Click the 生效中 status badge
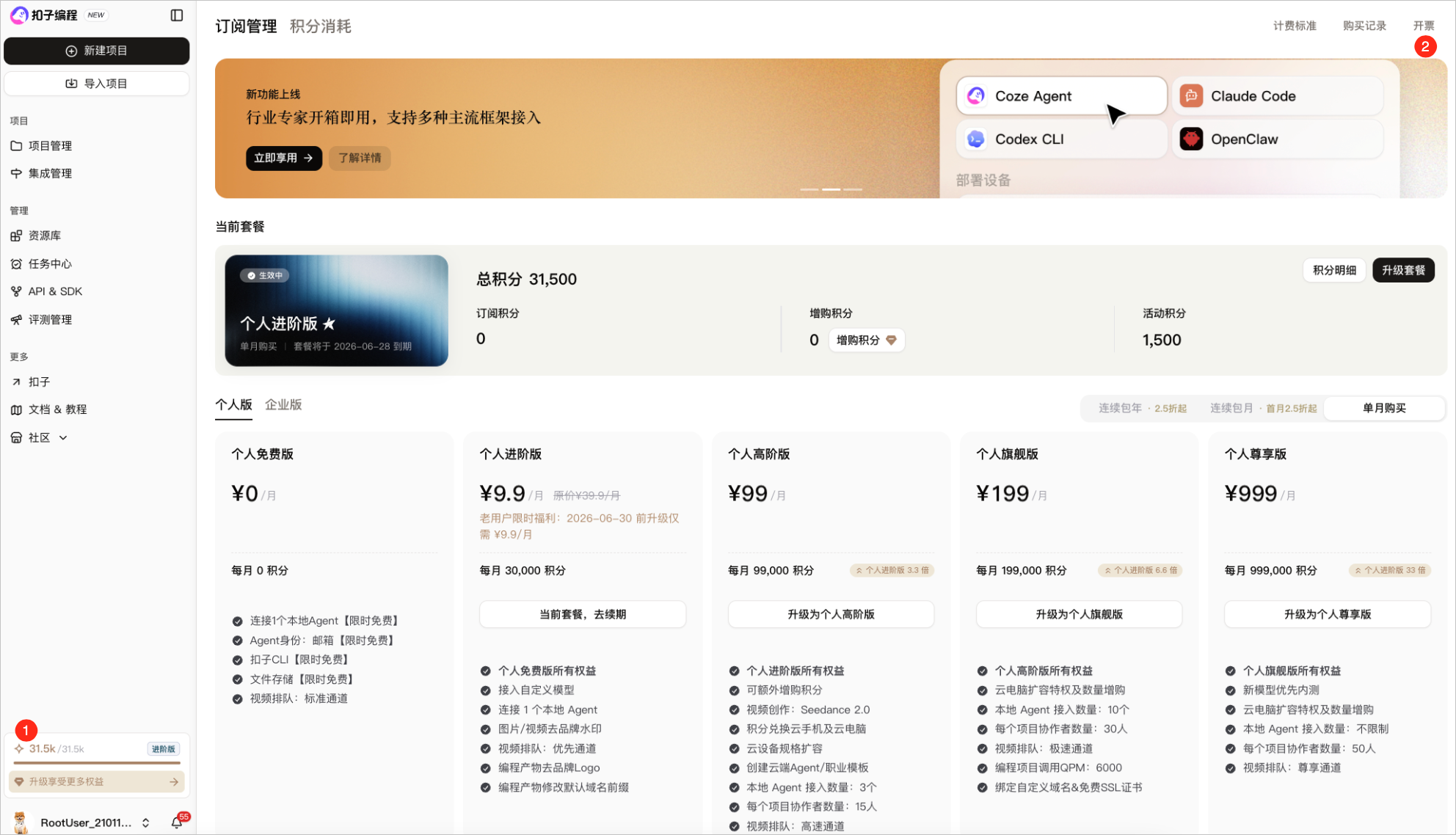This screenshot has height=835, width=1456. click(265, 275)
